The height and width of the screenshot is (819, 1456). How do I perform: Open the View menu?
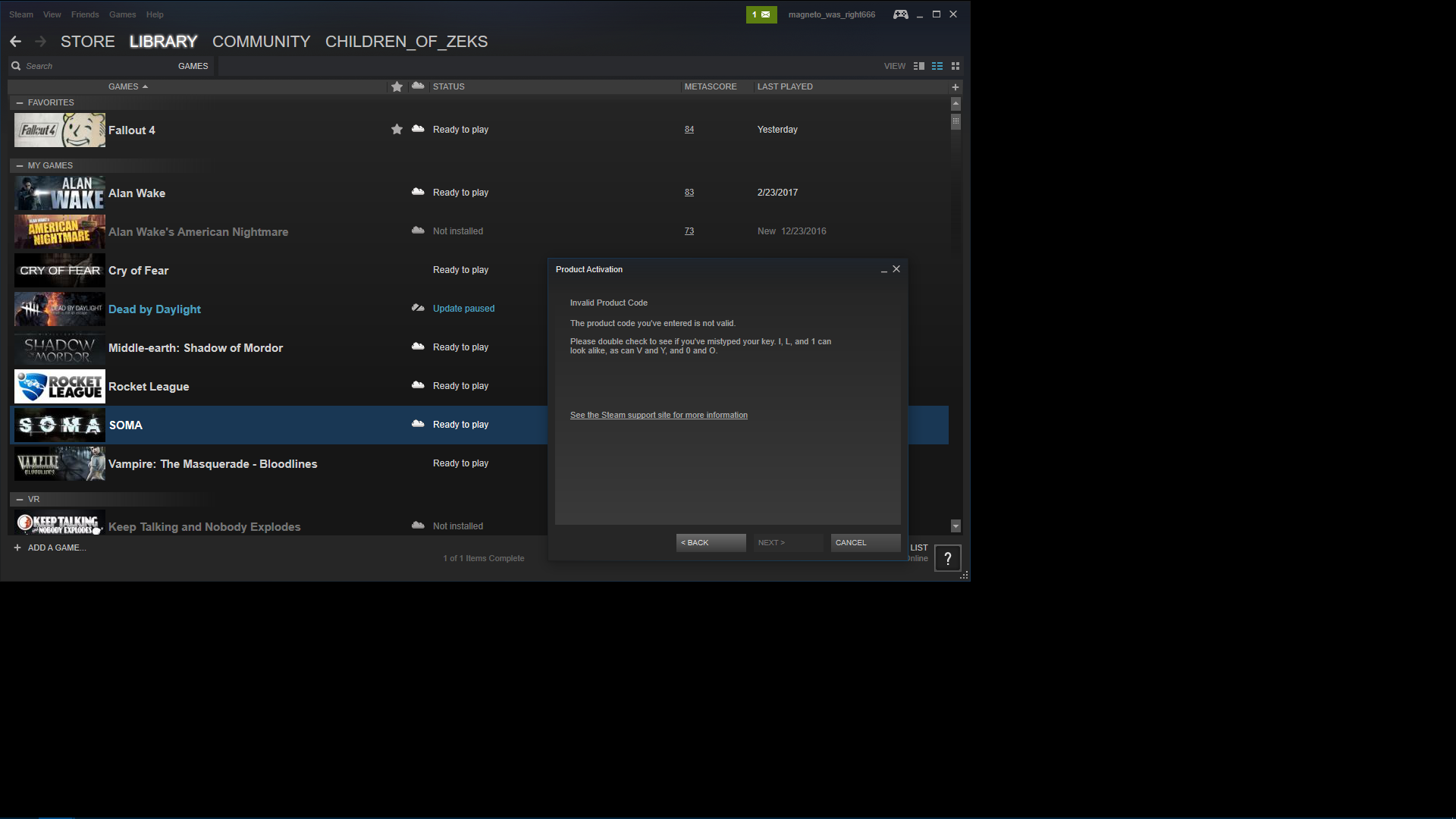[x=52, y=14]
